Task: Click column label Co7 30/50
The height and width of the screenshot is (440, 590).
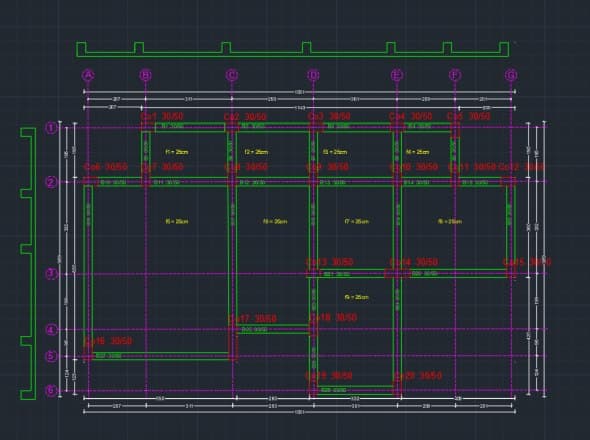Action: click(x=162, y=167)
